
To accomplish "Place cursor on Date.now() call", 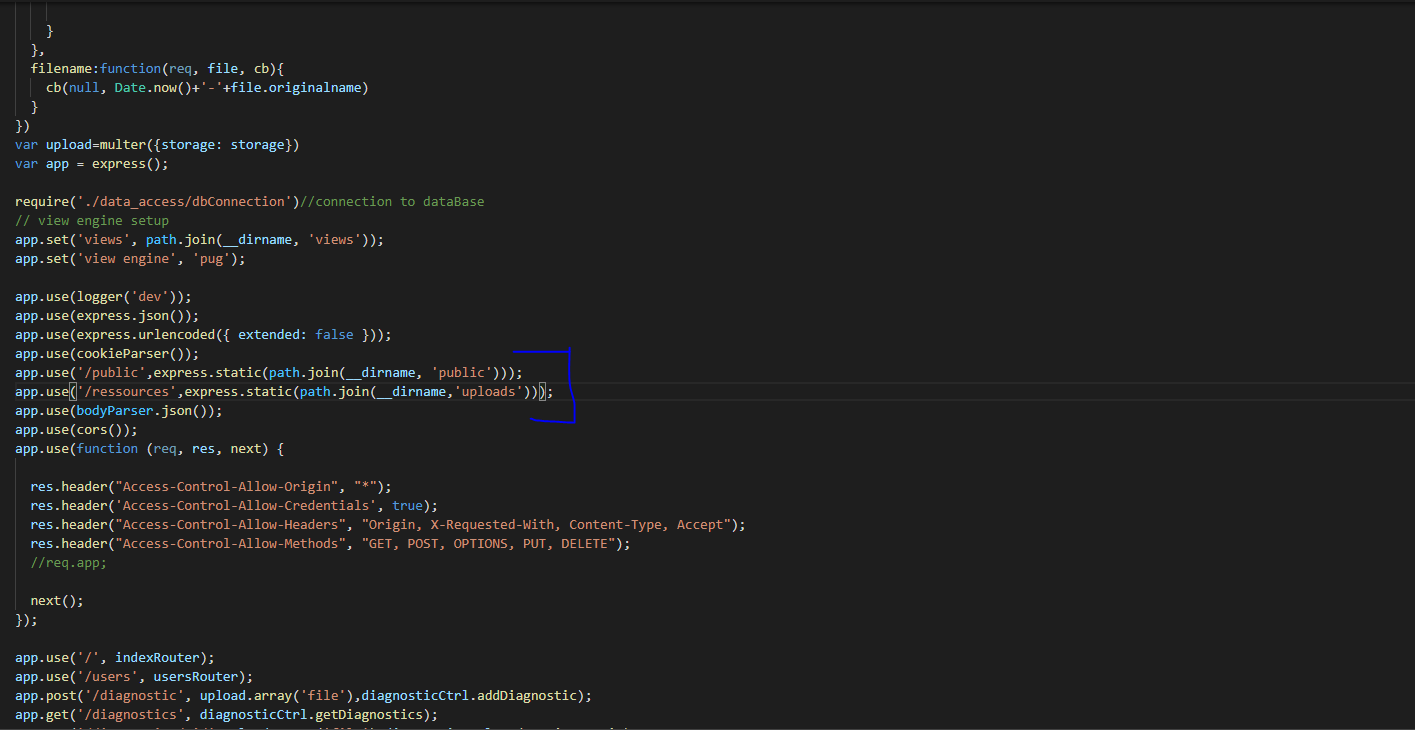I will (x=152, y=88).
